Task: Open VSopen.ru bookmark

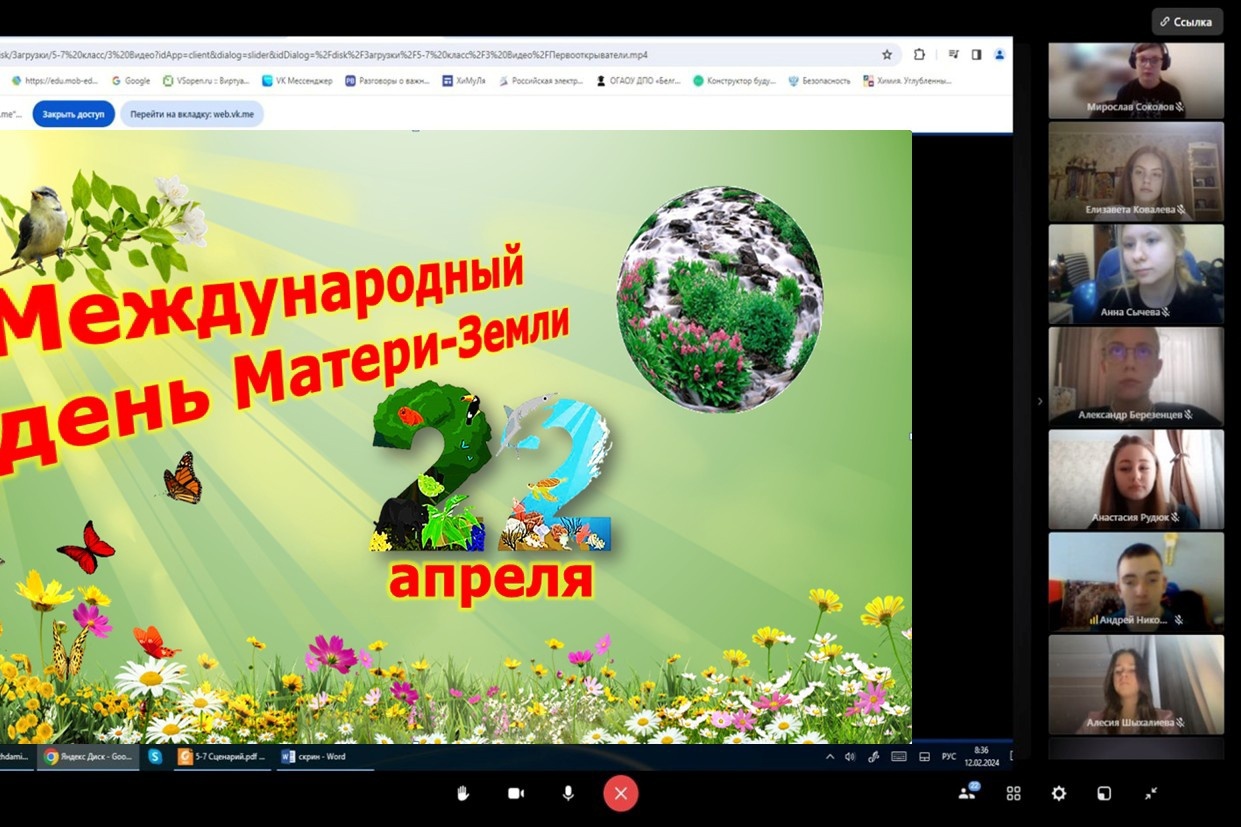Action: point(206,81)
